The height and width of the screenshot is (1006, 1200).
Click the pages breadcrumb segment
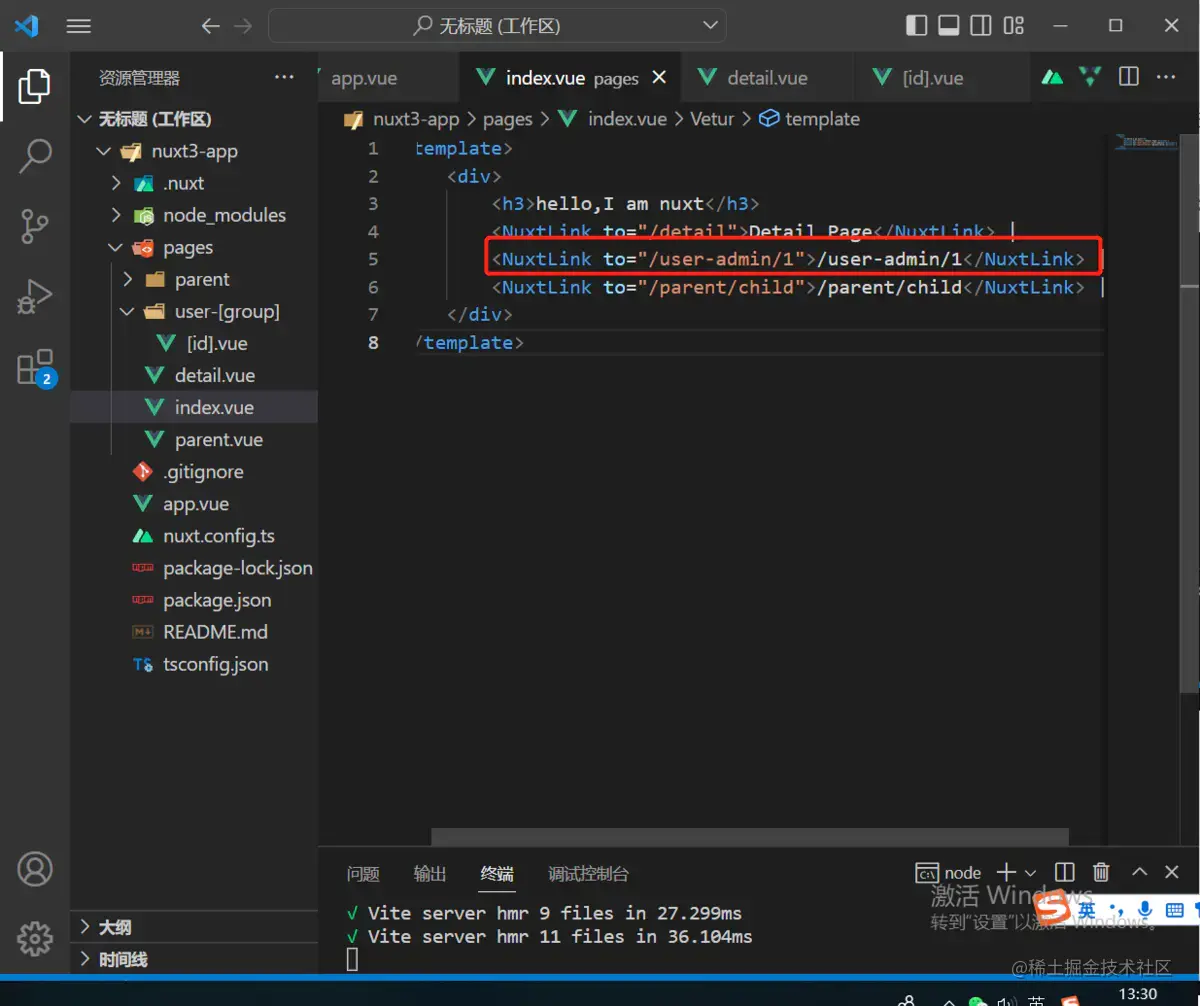507,119
